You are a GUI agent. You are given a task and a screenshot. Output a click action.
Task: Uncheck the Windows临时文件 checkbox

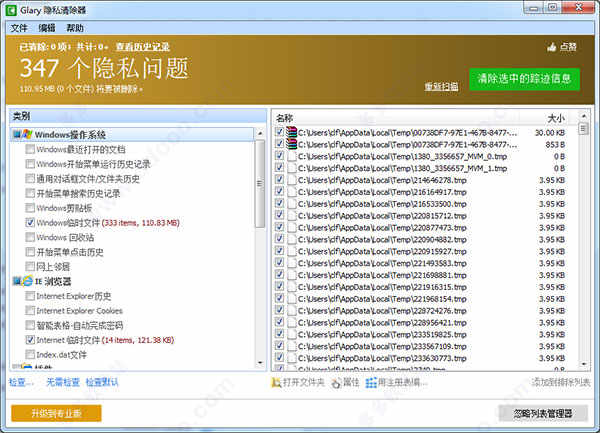coord(30,223)
